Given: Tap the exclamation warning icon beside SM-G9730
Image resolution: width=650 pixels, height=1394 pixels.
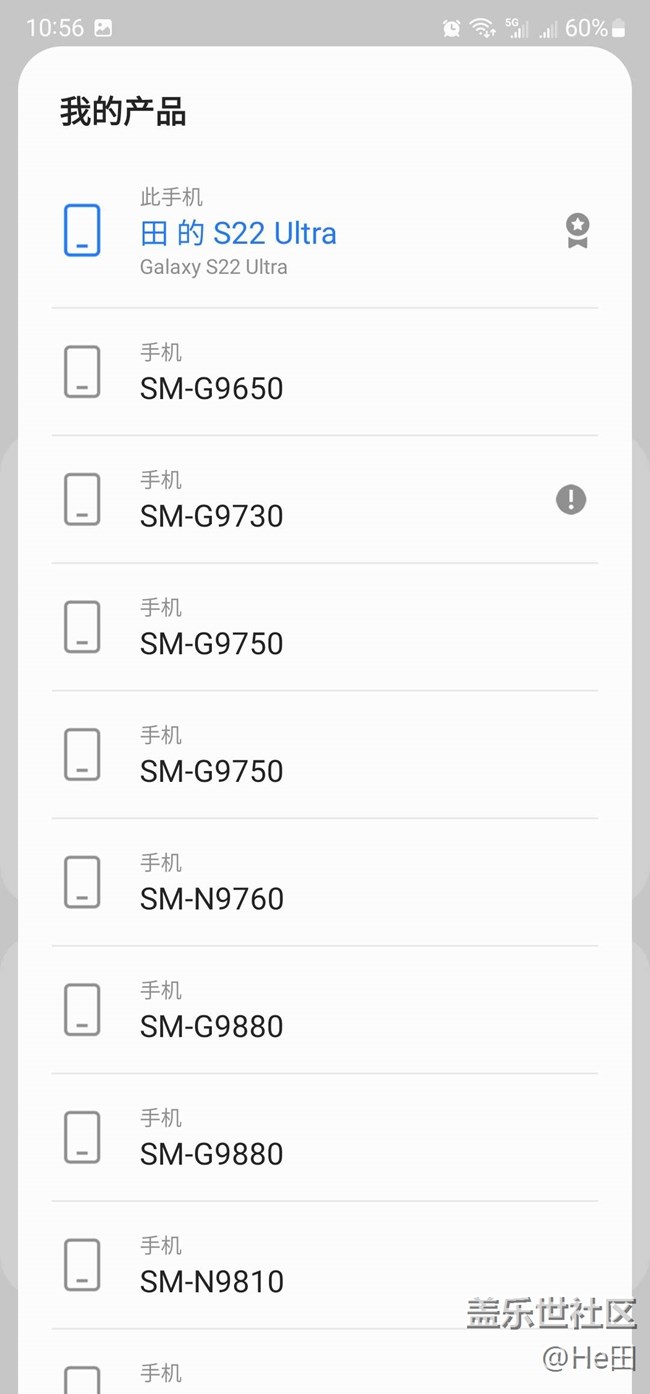Looking at the screenshot, I should (x=571, y=499).
